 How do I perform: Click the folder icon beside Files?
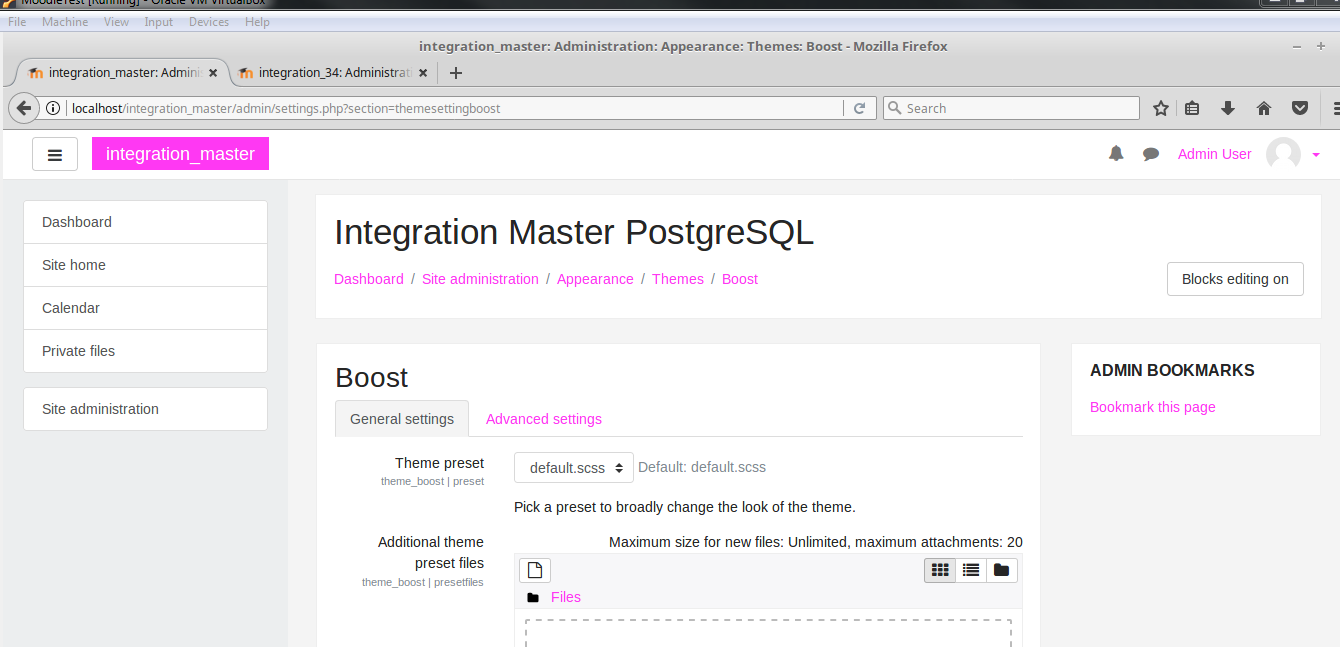[x=533, y=598]
